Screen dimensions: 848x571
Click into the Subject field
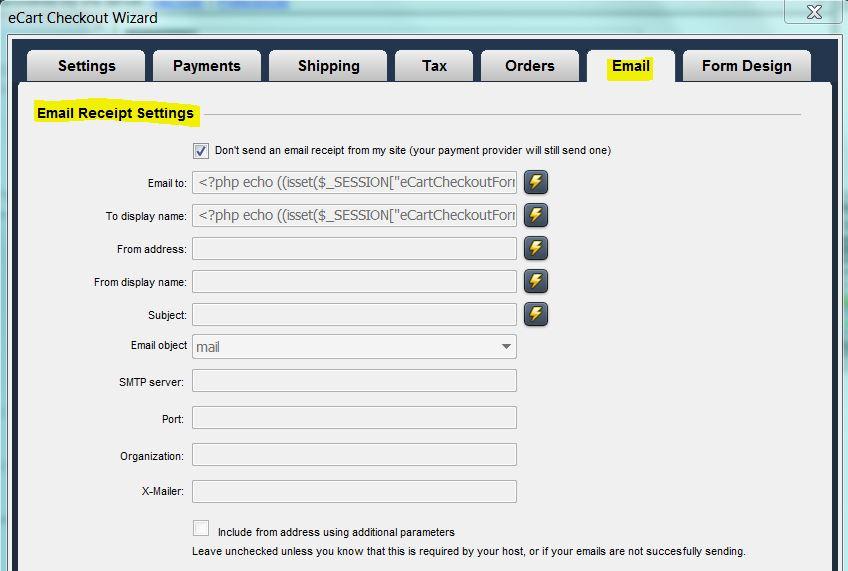click(x=354, y=315)
